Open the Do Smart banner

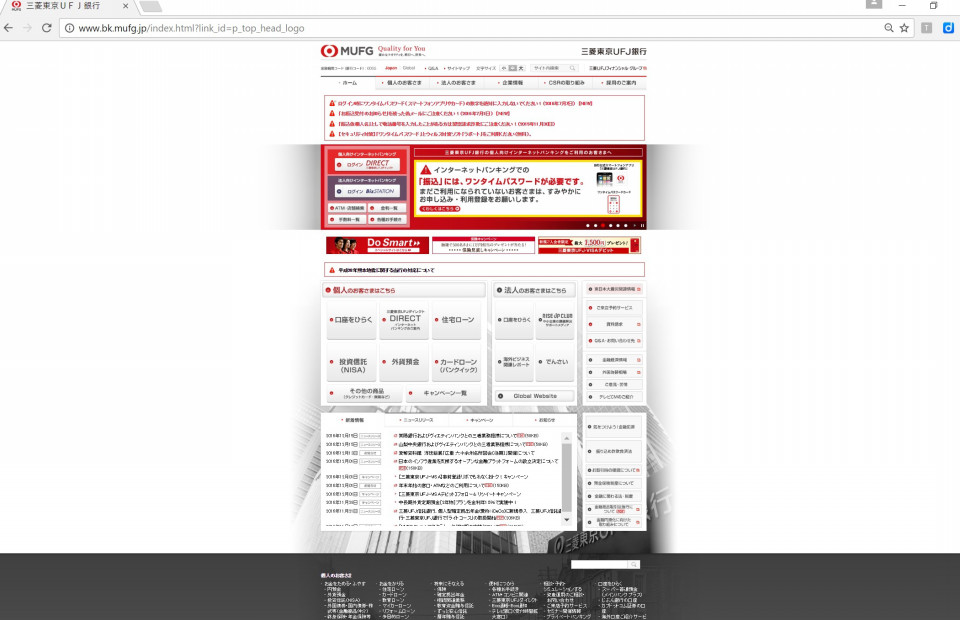377,245
